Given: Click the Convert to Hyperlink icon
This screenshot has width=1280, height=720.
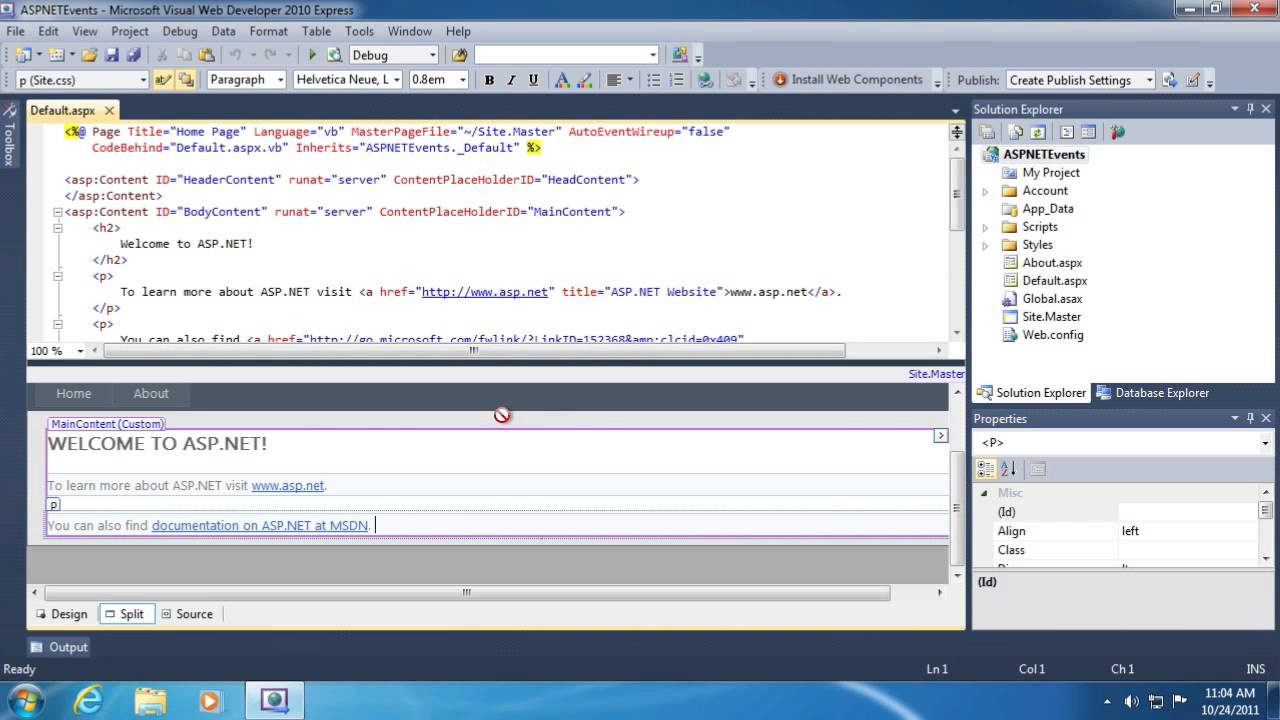Looking at the screenshot, I should (x=705, y=80).
